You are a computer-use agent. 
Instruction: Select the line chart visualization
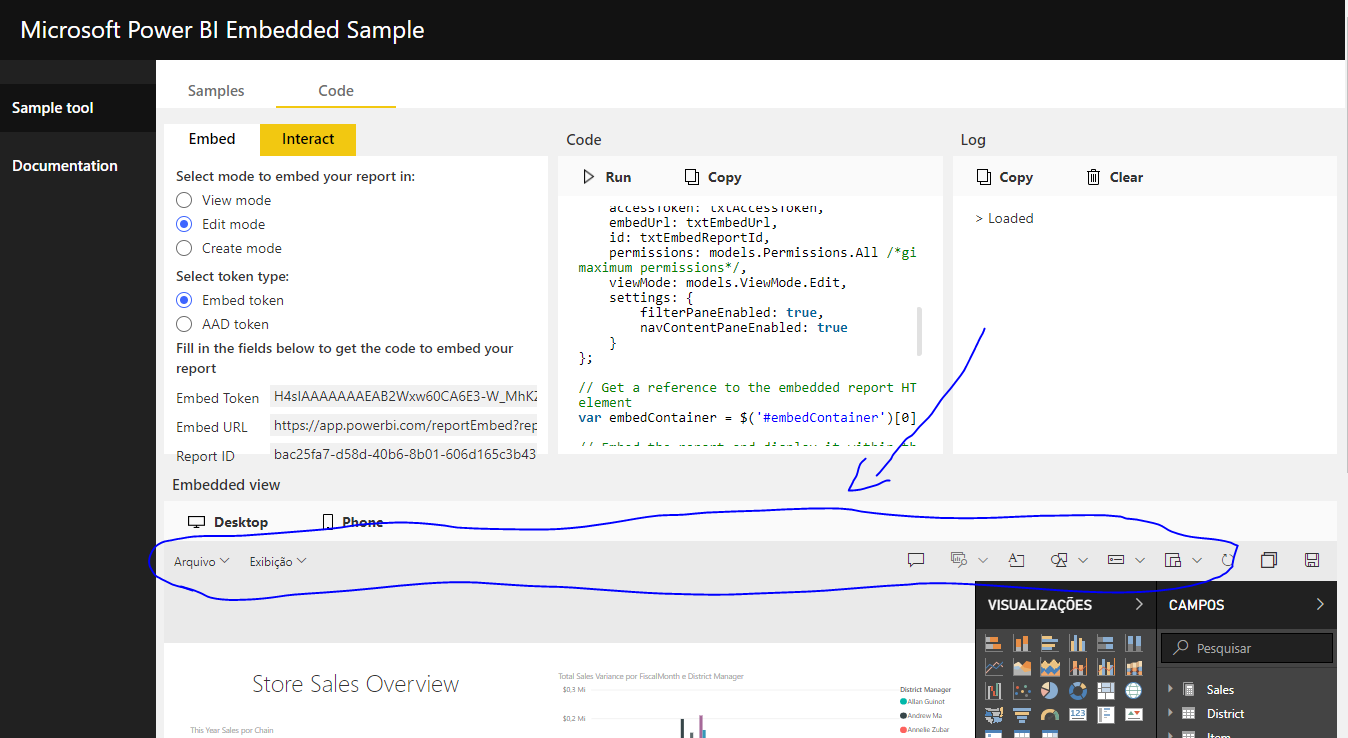tap(994, 666)
